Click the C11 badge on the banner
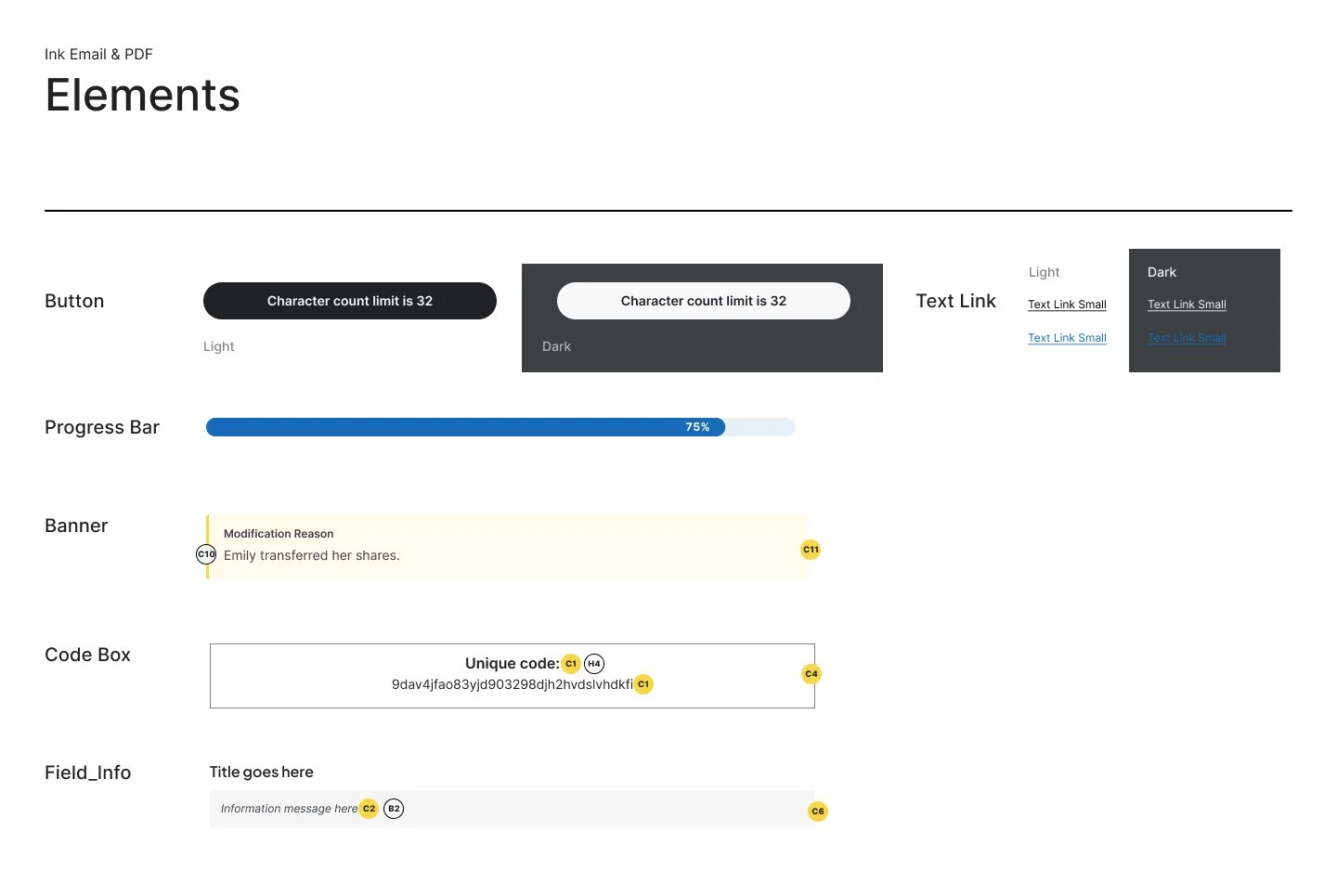The height and width of the screenshot is (896, 1337). pos(811,550)
